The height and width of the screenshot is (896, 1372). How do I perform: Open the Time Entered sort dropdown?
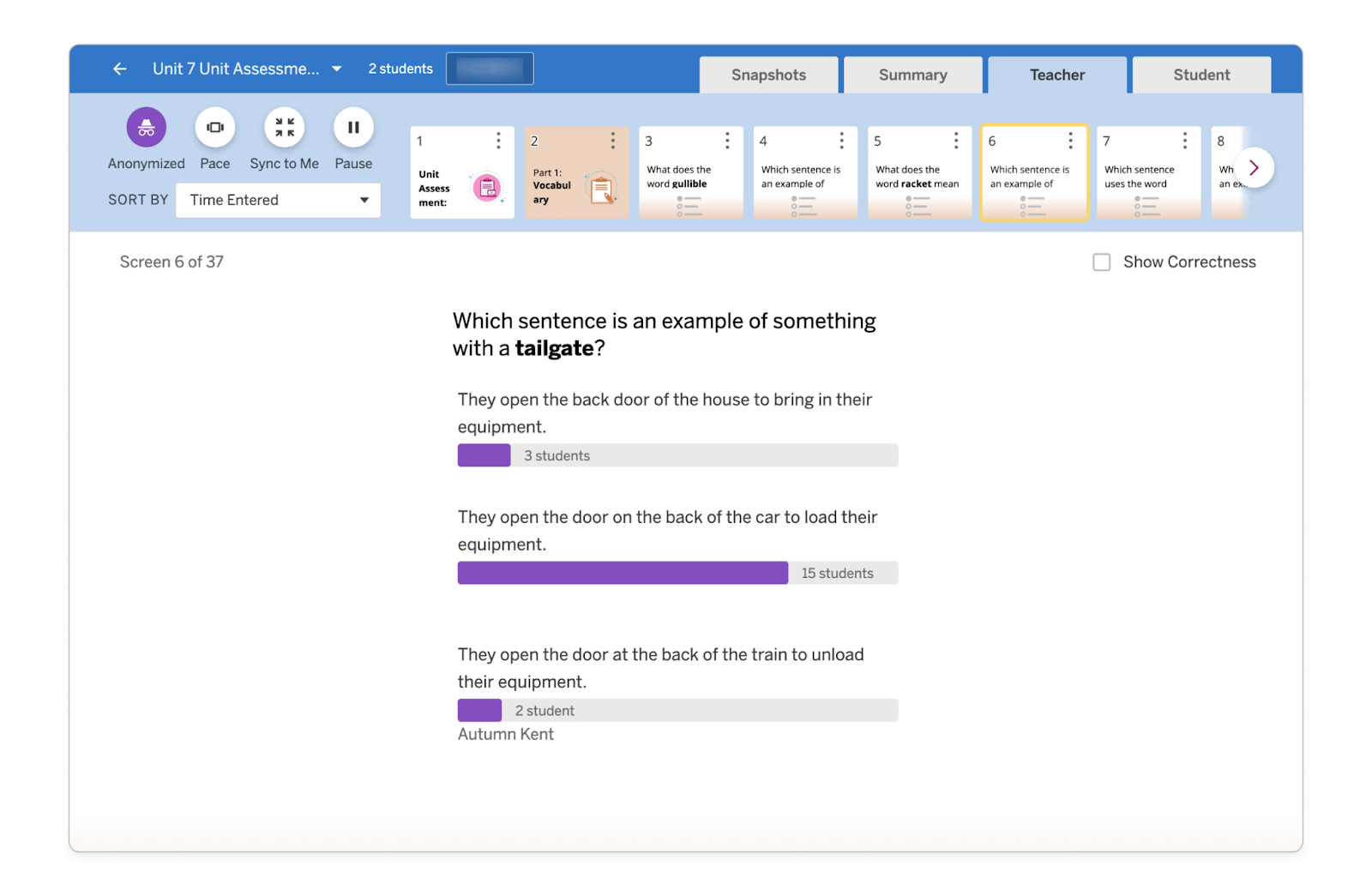[x=277, y=200]
